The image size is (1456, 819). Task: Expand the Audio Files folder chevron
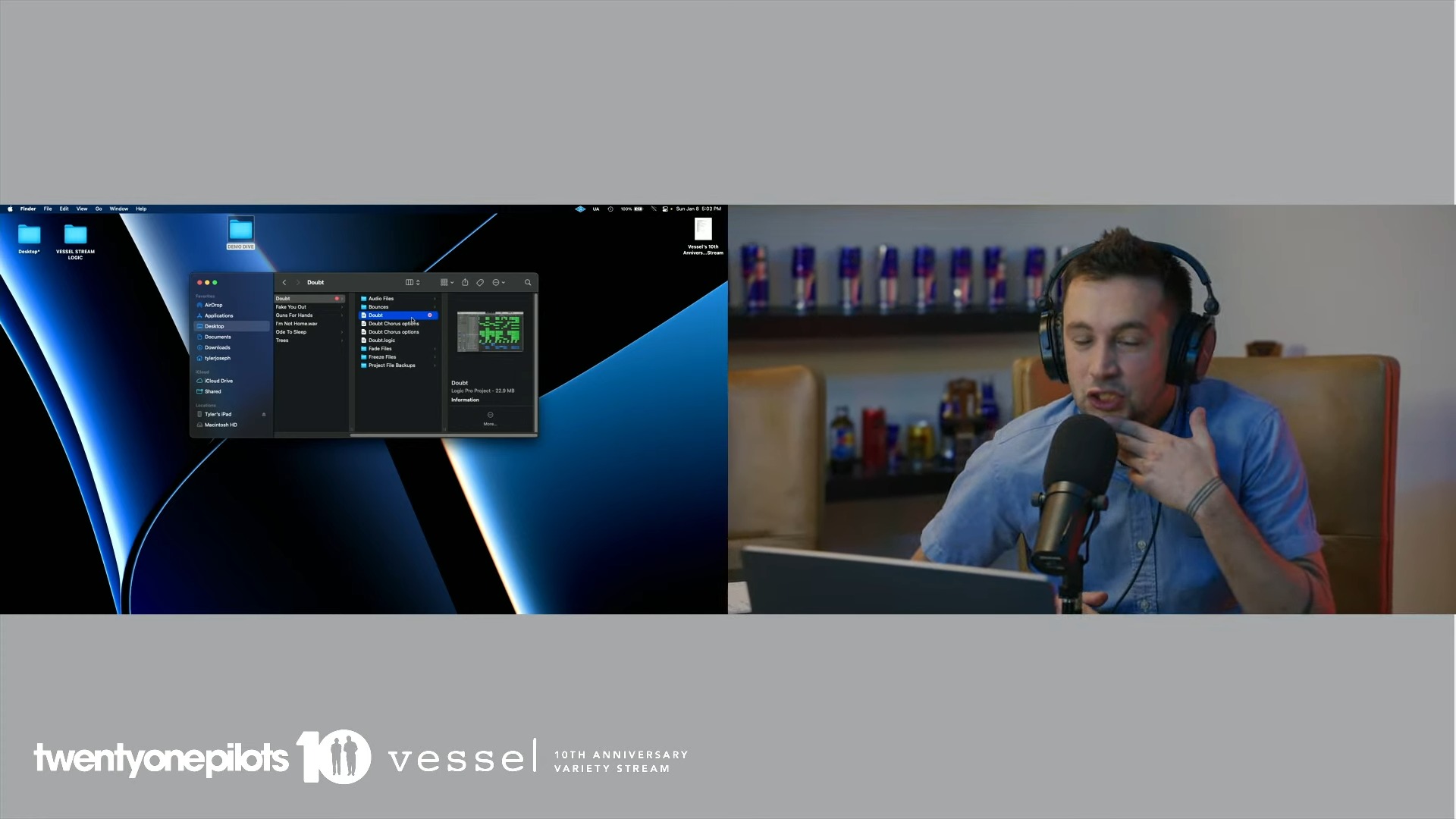[435, 299]
